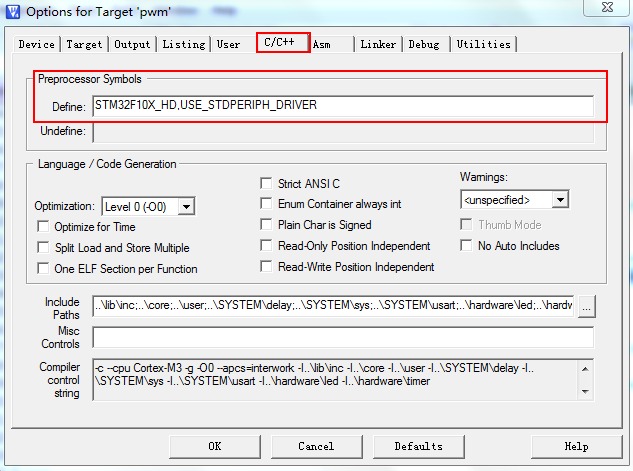This screenshot has width=633, height=471.
Task: Confirm settings with the OK button
Action: click(x=215, y=446)
